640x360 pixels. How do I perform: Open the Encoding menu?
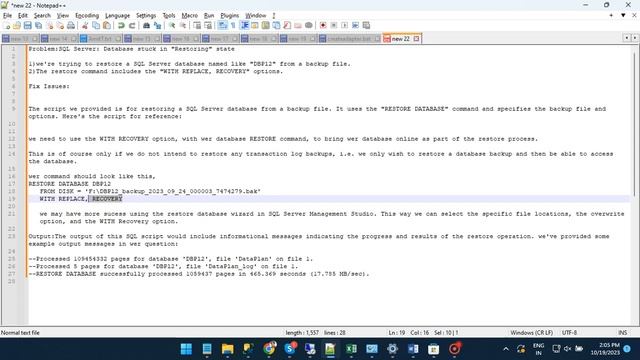87,16
